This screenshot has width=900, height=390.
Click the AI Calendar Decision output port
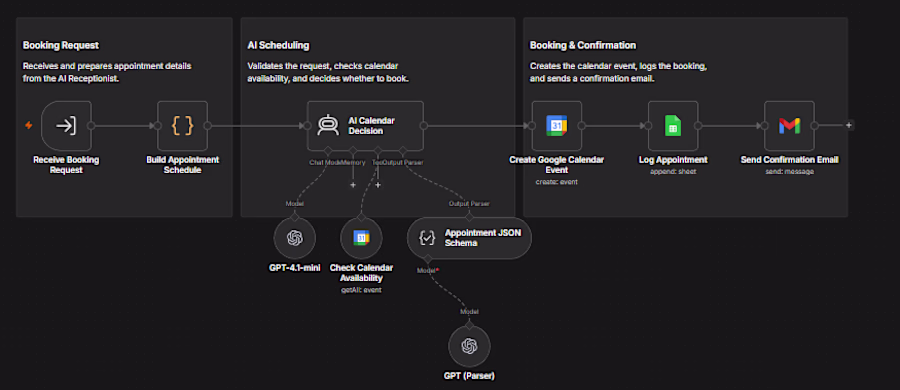(424, 126)
